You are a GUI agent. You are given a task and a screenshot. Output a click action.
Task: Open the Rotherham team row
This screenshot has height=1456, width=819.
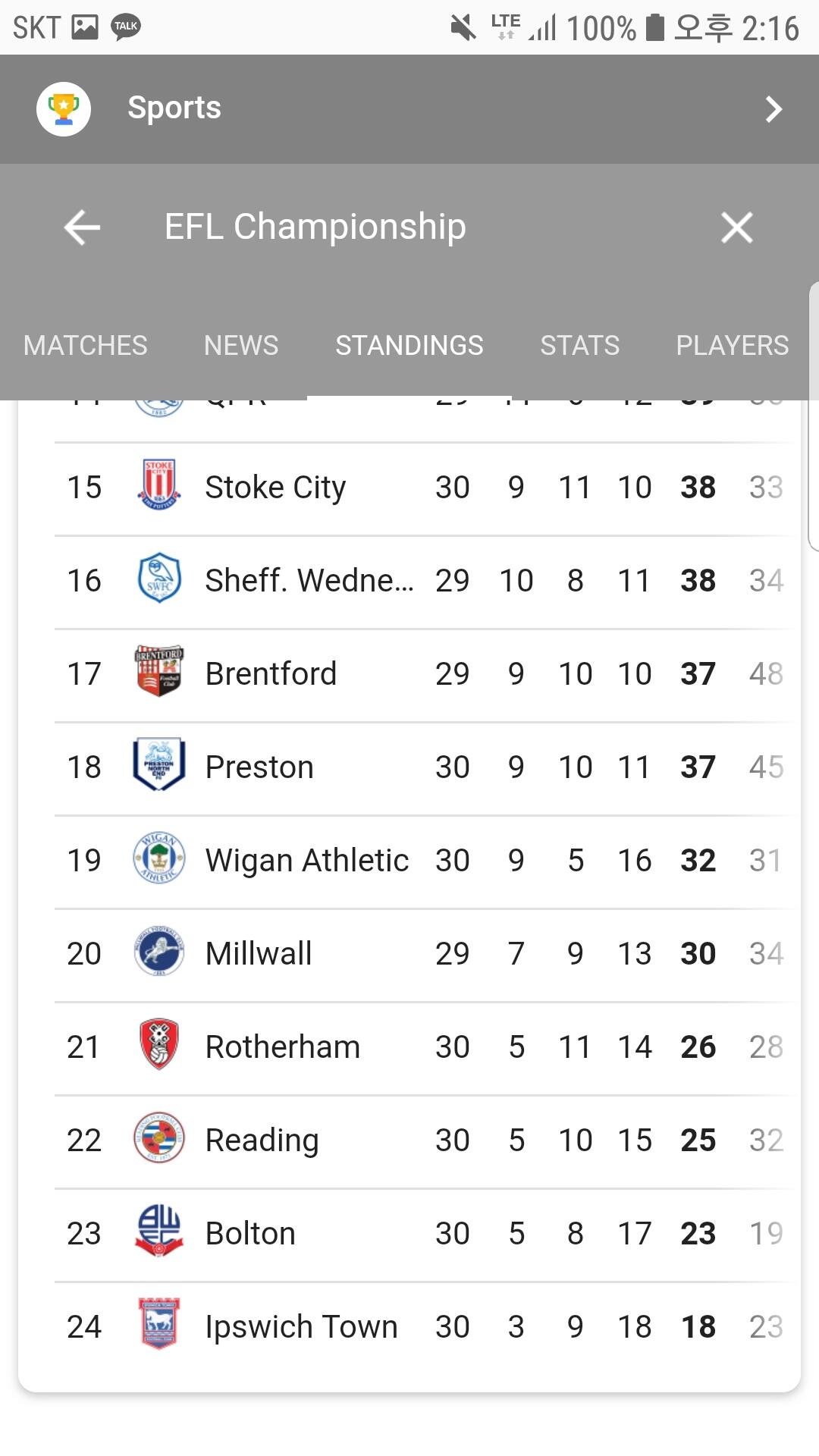point(283,1047)
